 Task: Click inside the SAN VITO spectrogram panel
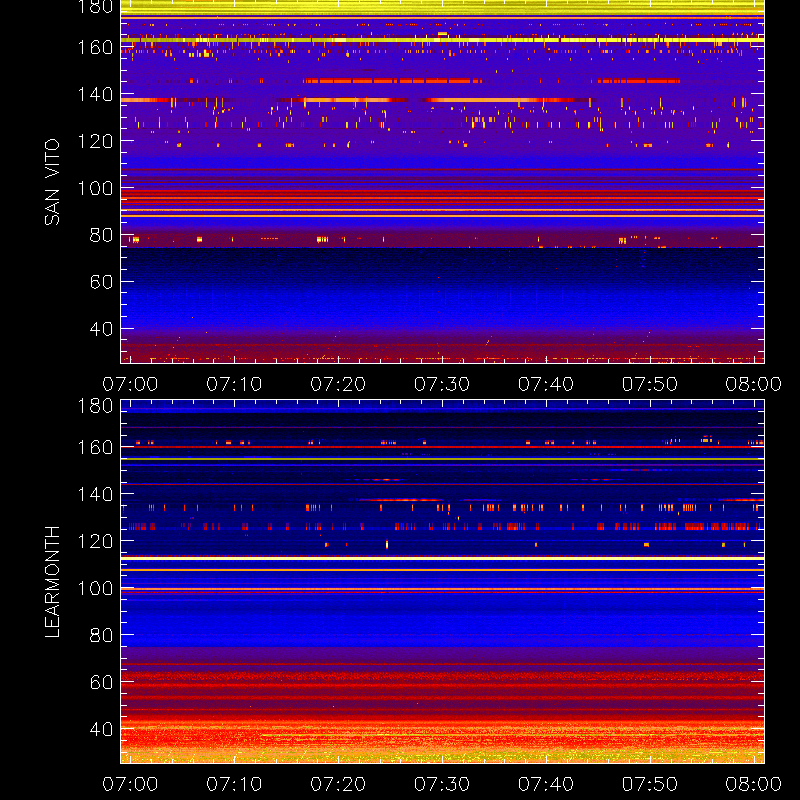pos(442,182)
